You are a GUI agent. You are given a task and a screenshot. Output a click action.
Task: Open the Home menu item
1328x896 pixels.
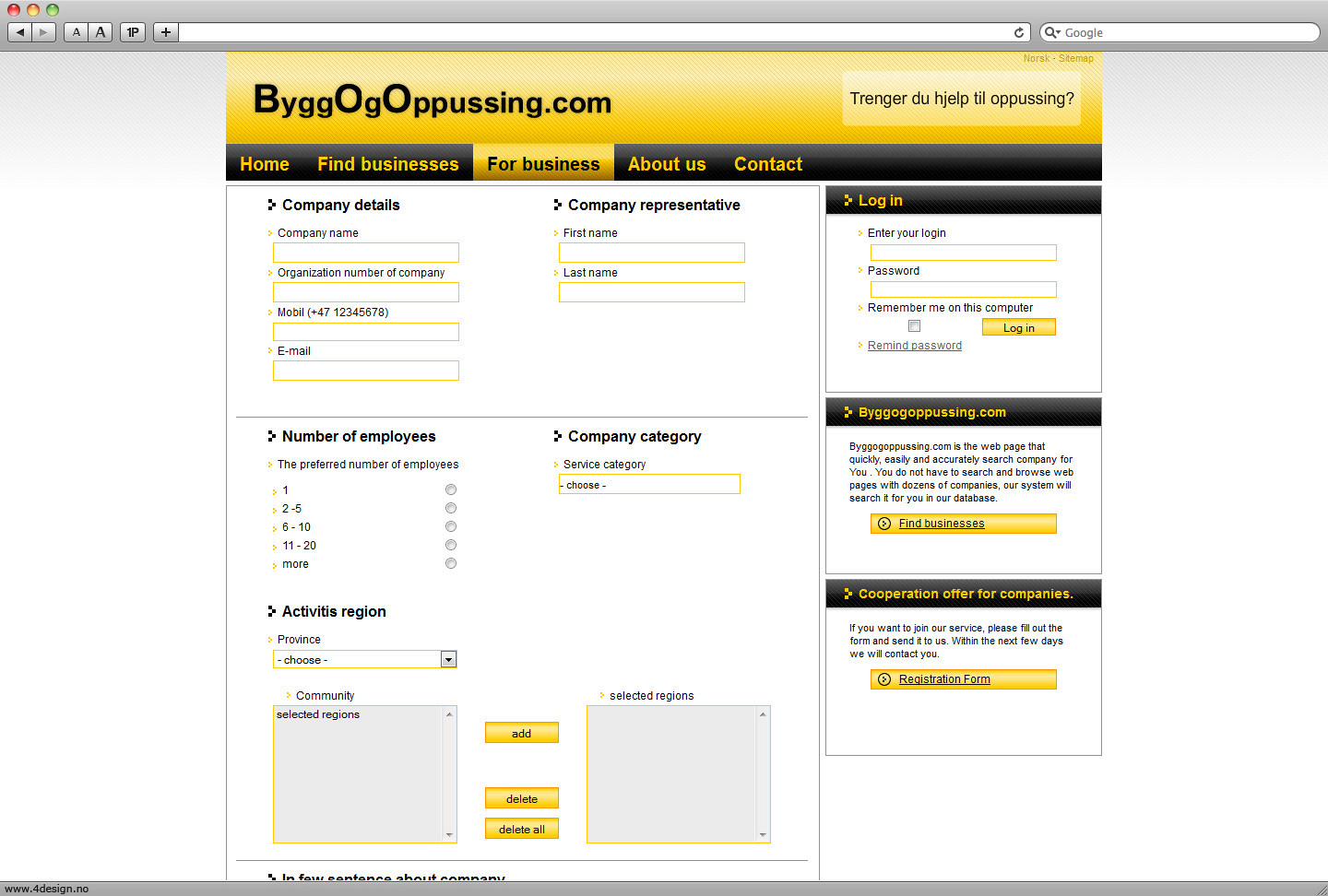(265, 164)
